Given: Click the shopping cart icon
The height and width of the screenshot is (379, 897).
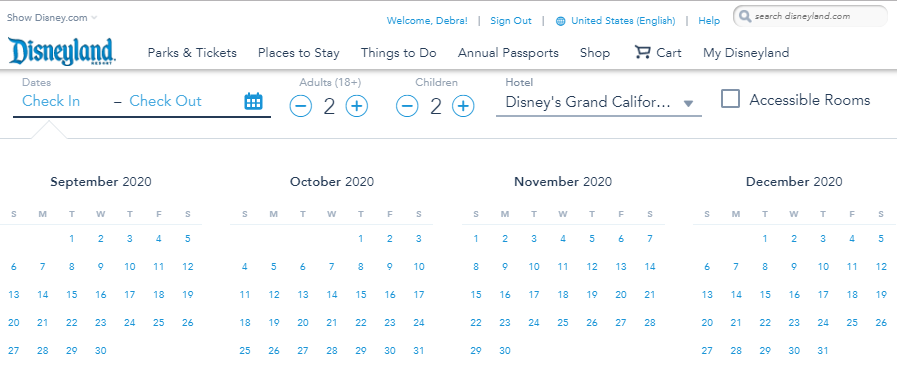Looking at the screenshot, I should click(642, 53).
